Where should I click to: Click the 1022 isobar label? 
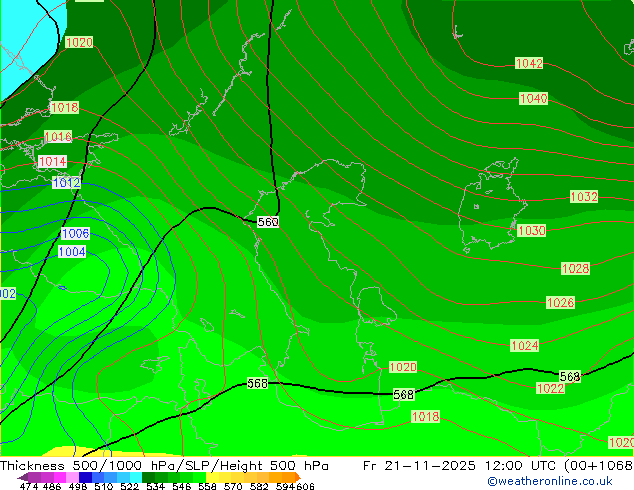(x=550, y=388)
